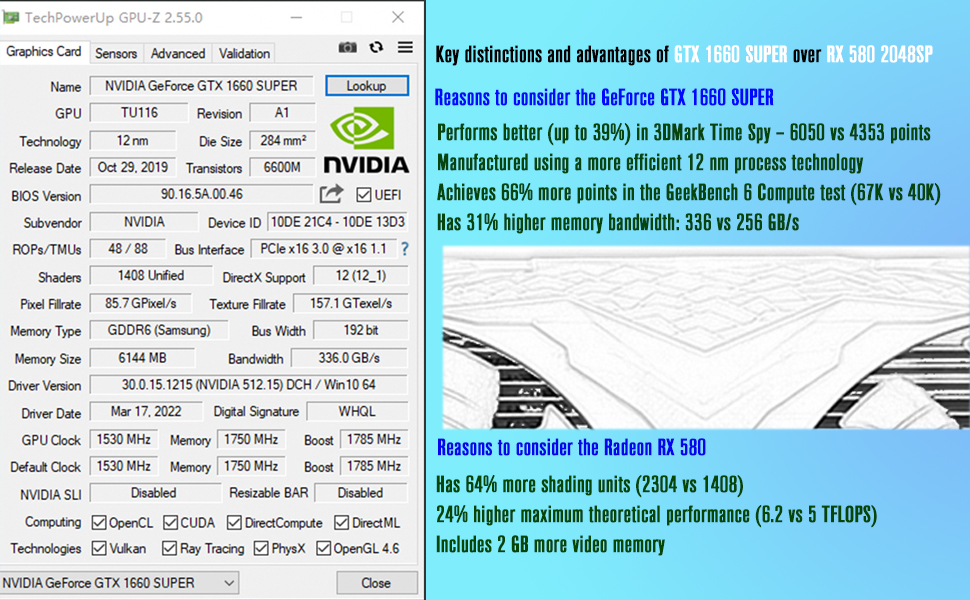
Task: Click the Driver Date value Mar 17, 2022
Action: point(146,412)
